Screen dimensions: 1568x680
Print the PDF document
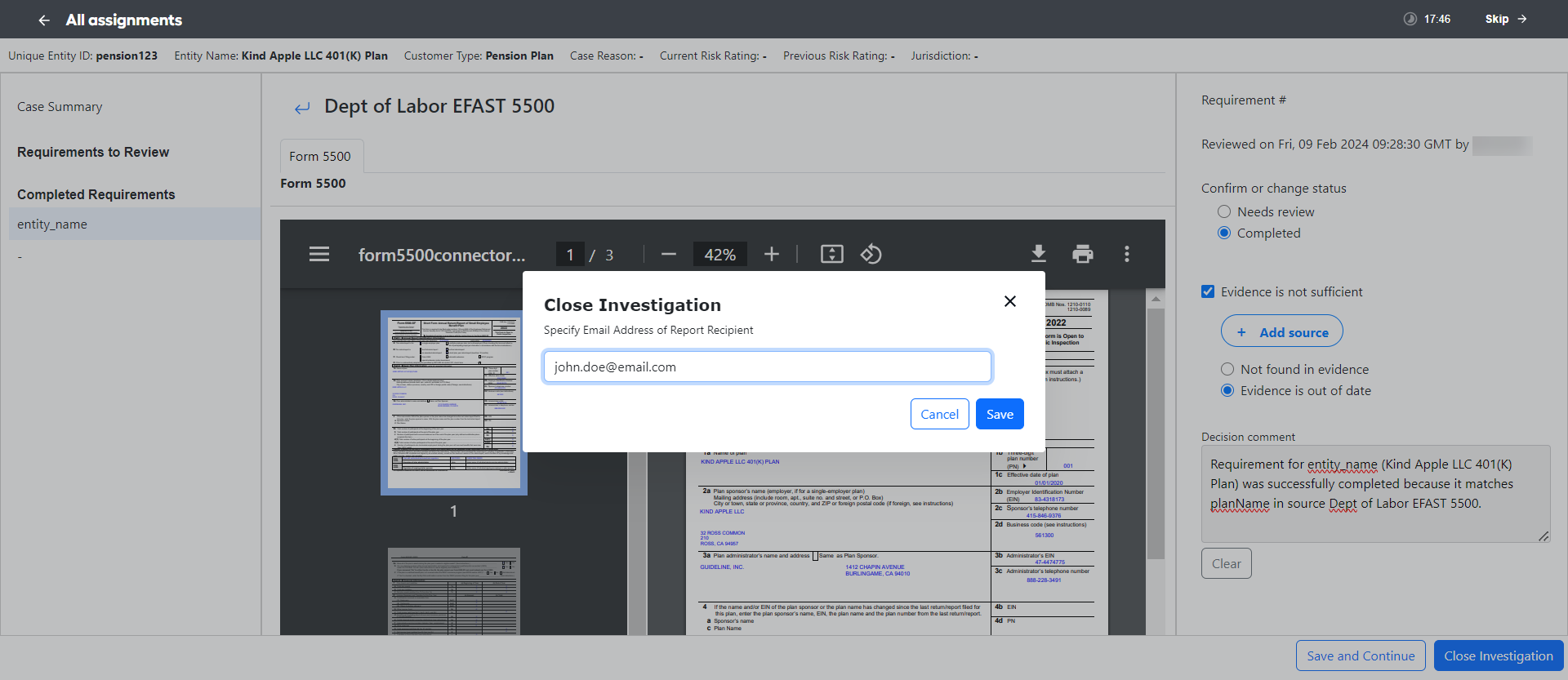[x=1083, y=254]
